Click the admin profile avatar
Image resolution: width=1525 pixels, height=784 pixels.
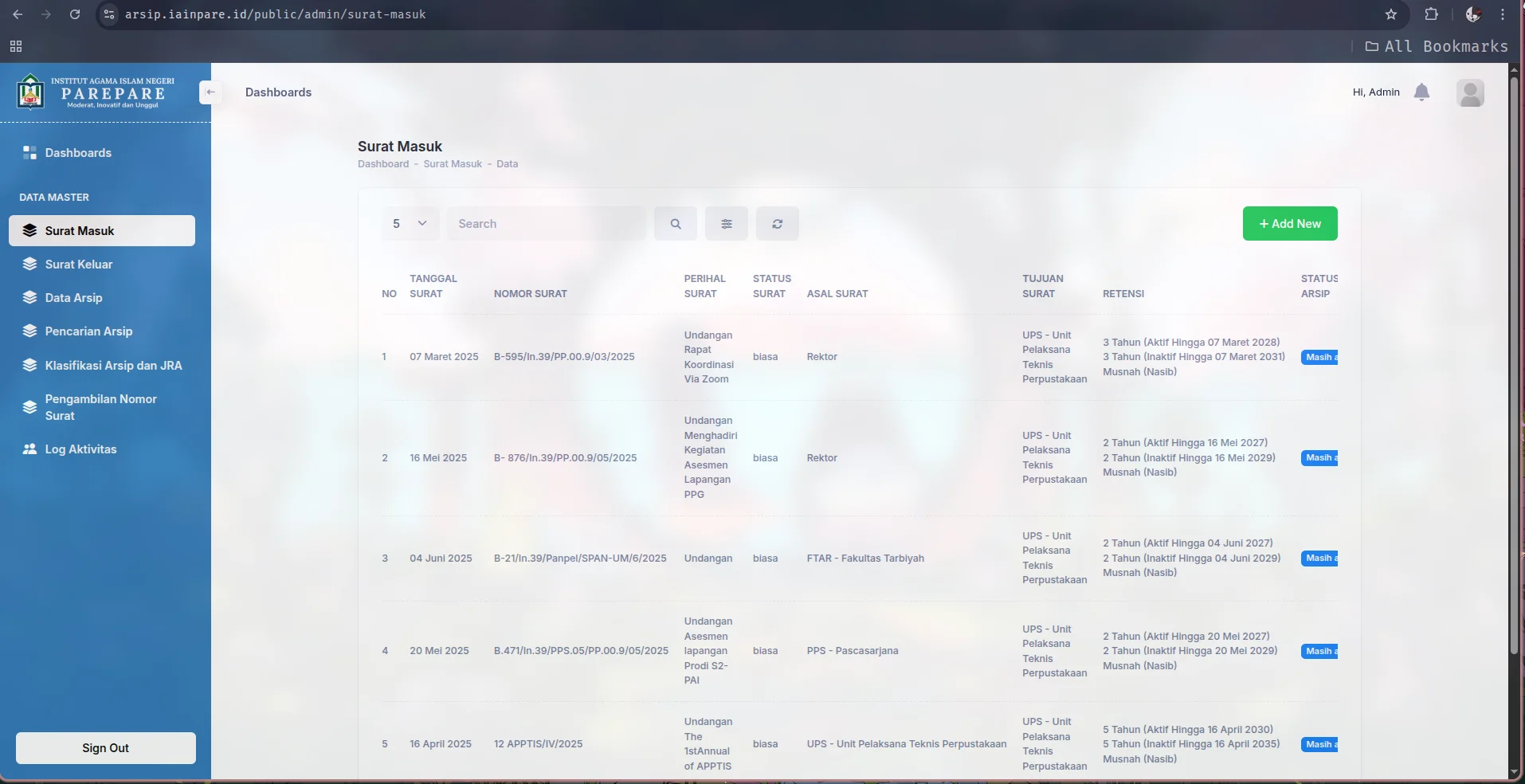click(1471, 92)
